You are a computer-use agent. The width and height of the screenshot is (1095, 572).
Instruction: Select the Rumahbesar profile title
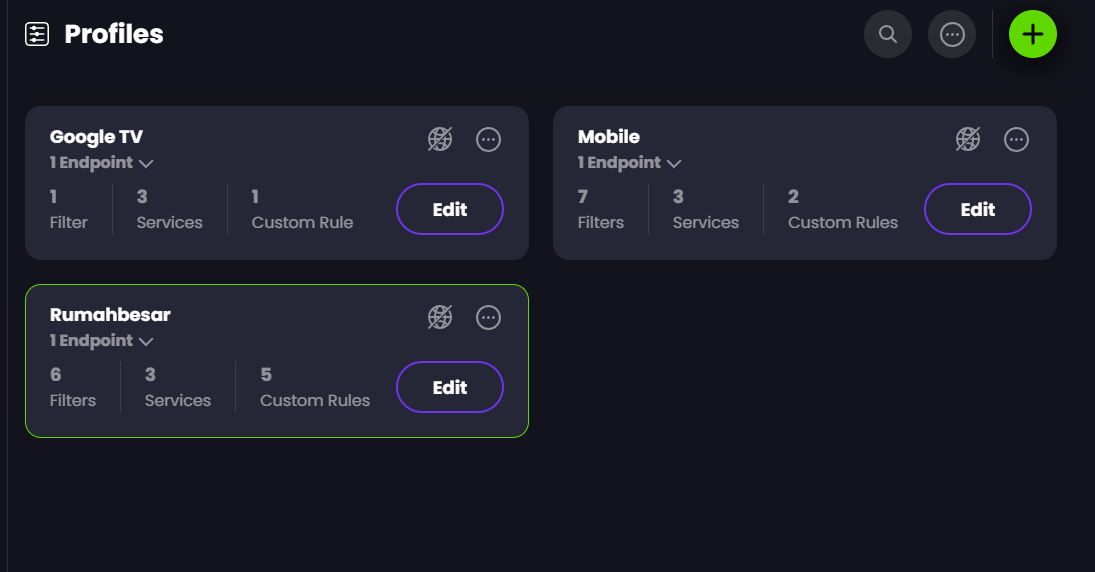point(110,315)
